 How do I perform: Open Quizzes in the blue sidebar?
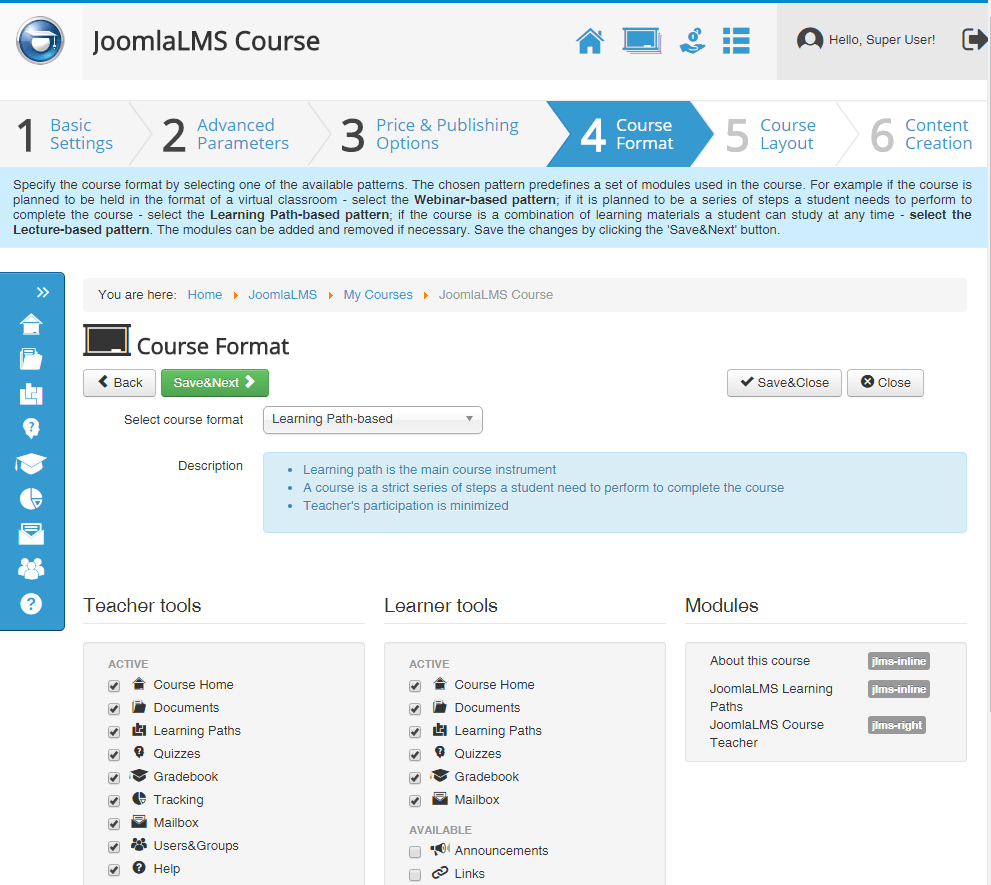point(31,429)
